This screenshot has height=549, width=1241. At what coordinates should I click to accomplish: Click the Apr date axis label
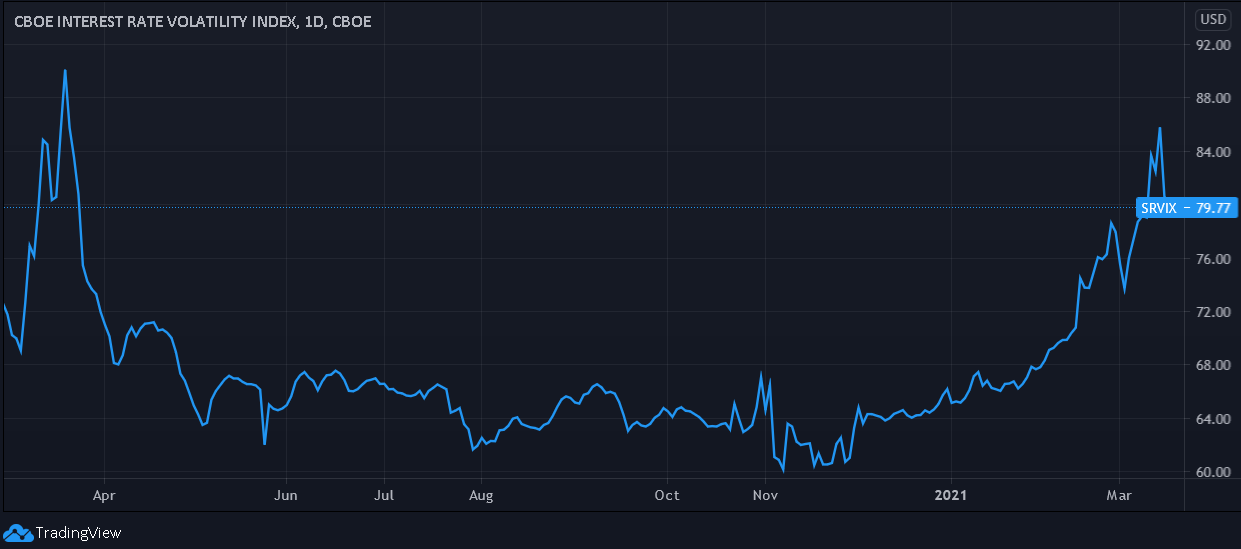(x=104, y=495)
